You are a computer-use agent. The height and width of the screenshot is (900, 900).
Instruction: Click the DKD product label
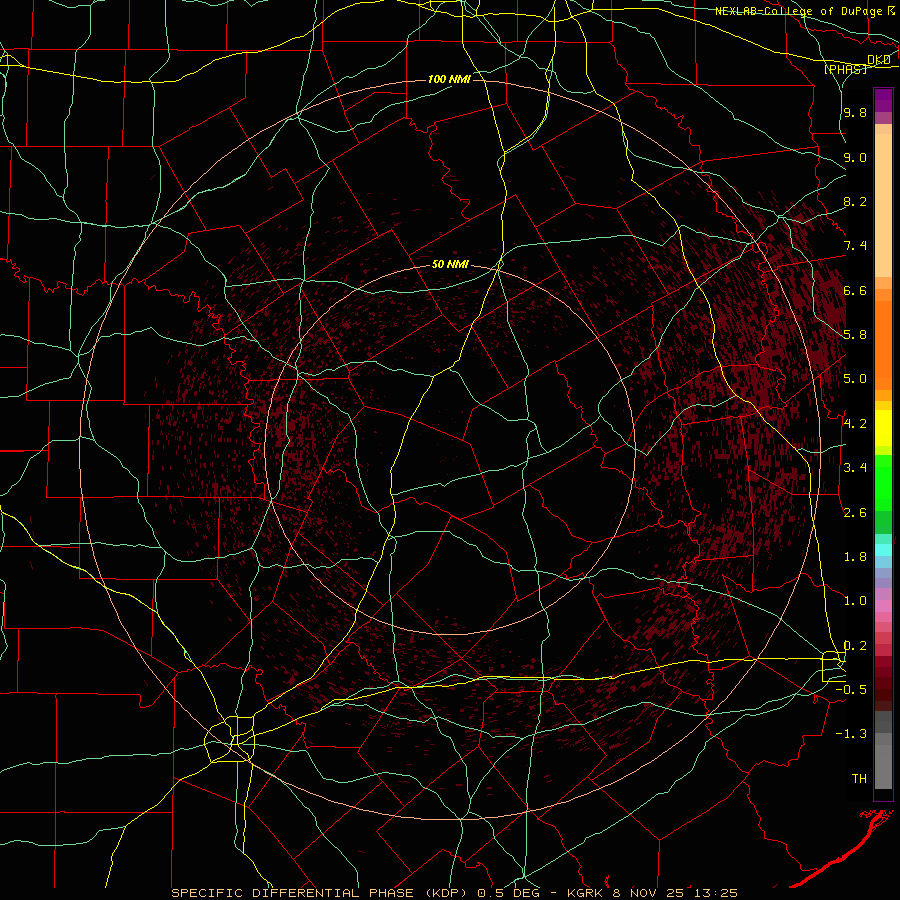[x=879, y=60]
